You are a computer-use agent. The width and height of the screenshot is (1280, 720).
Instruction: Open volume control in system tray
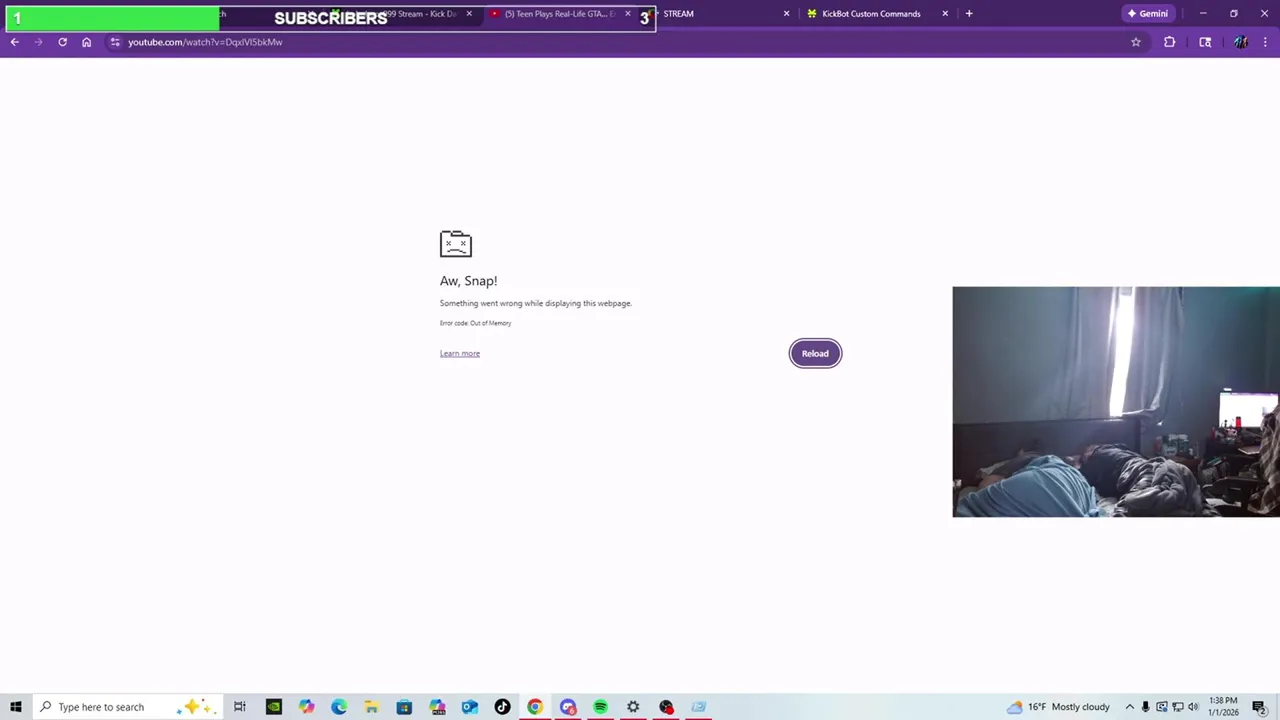pos(1193,707)
